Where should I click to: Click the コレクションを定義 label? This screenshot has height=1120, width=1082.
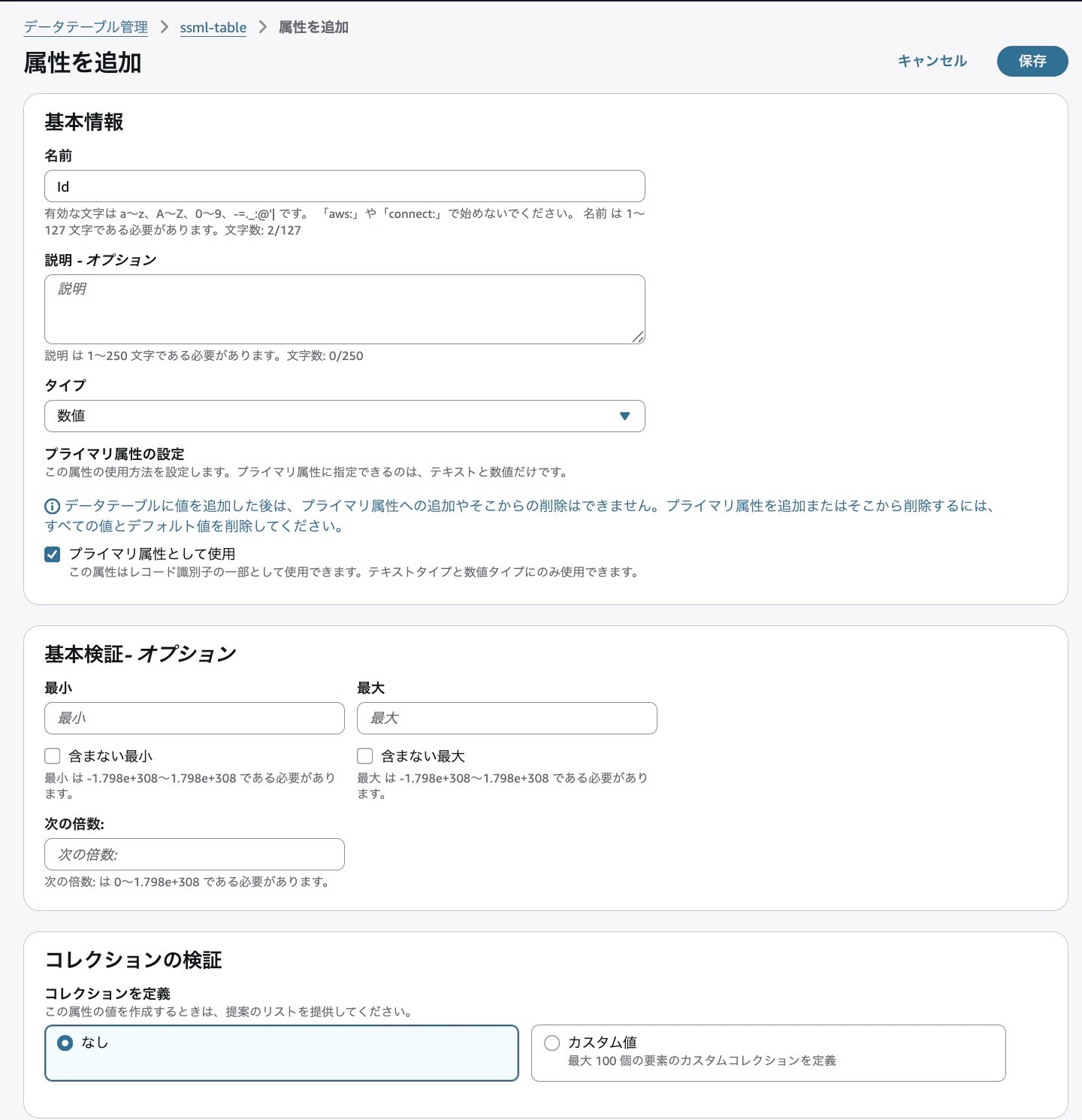click(x=107, y=994)
